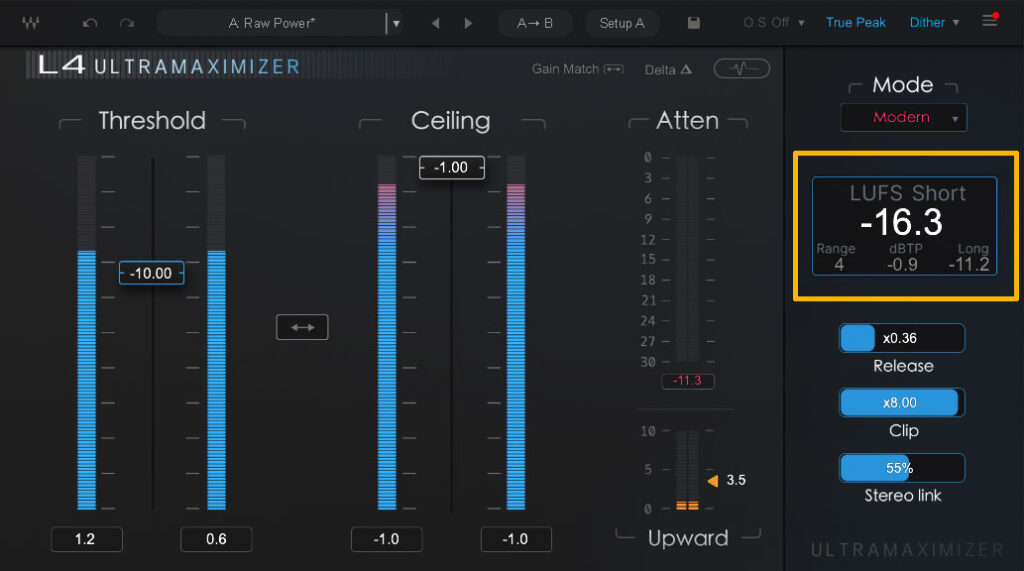Open the O.S Off oversampling dropdown
Viewport: 1024px width, 571px height.
774,22
